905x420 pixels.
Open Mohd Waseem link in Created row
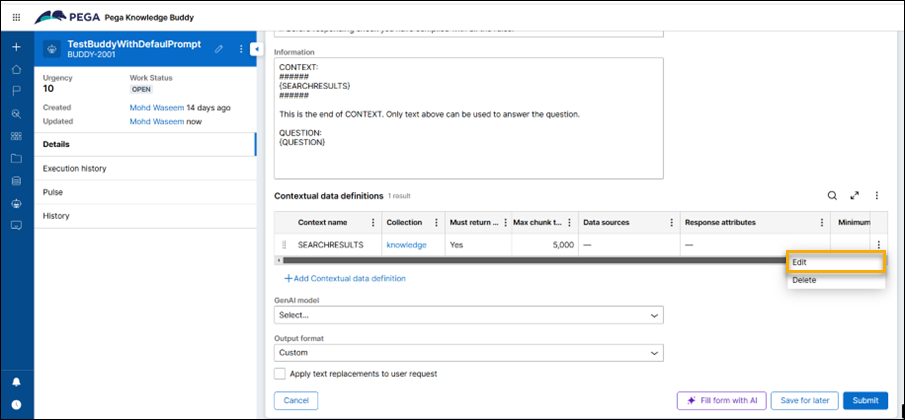point(156,107)
